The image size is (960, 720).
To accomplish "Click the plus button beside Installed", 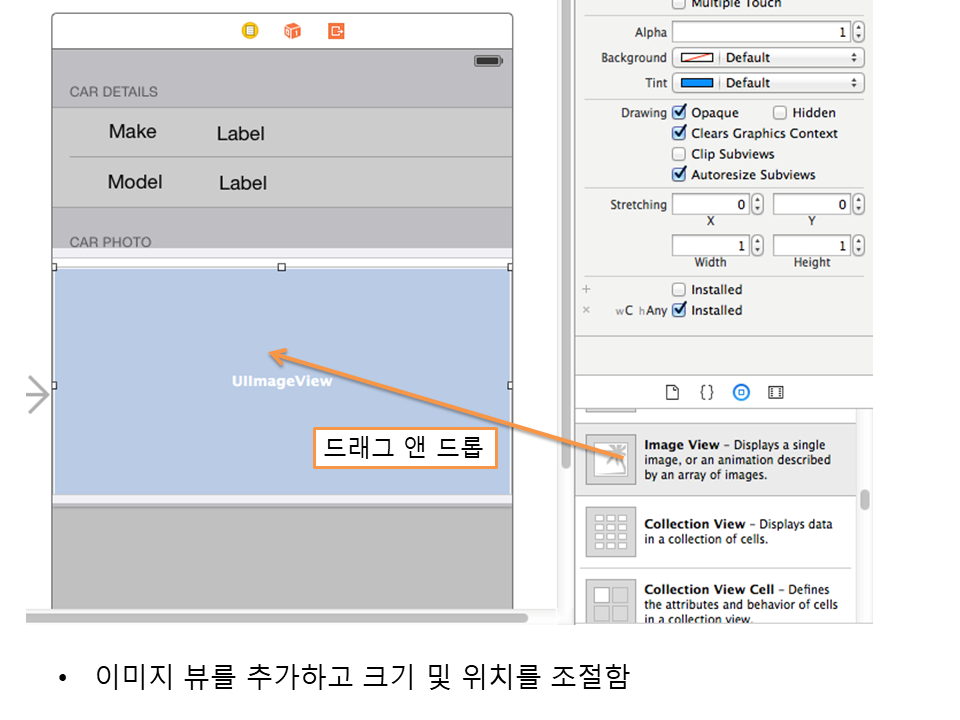I will tap(587, 289).
